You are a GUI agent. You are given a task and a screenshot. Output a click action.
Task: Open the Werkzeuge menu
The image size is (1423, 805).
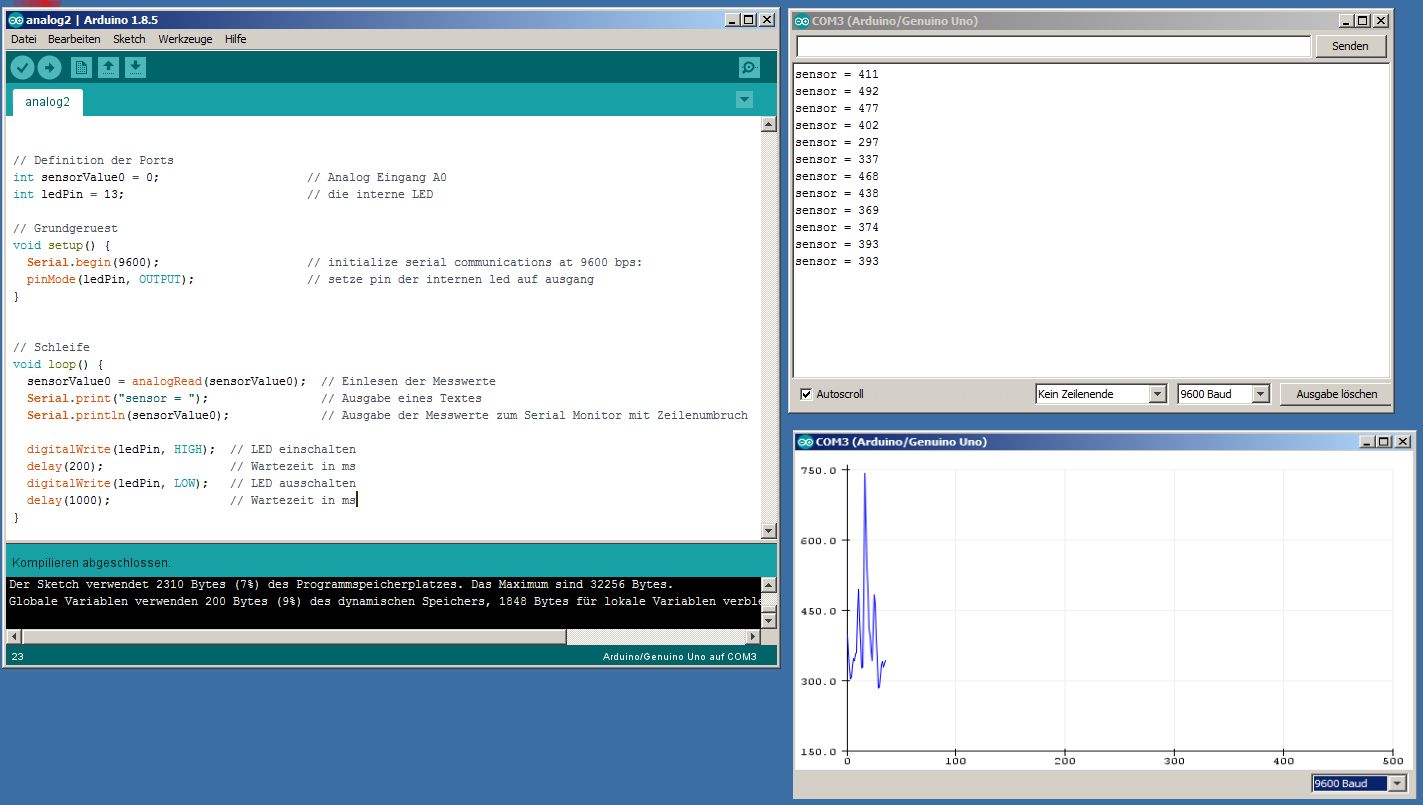click(185, 39)
